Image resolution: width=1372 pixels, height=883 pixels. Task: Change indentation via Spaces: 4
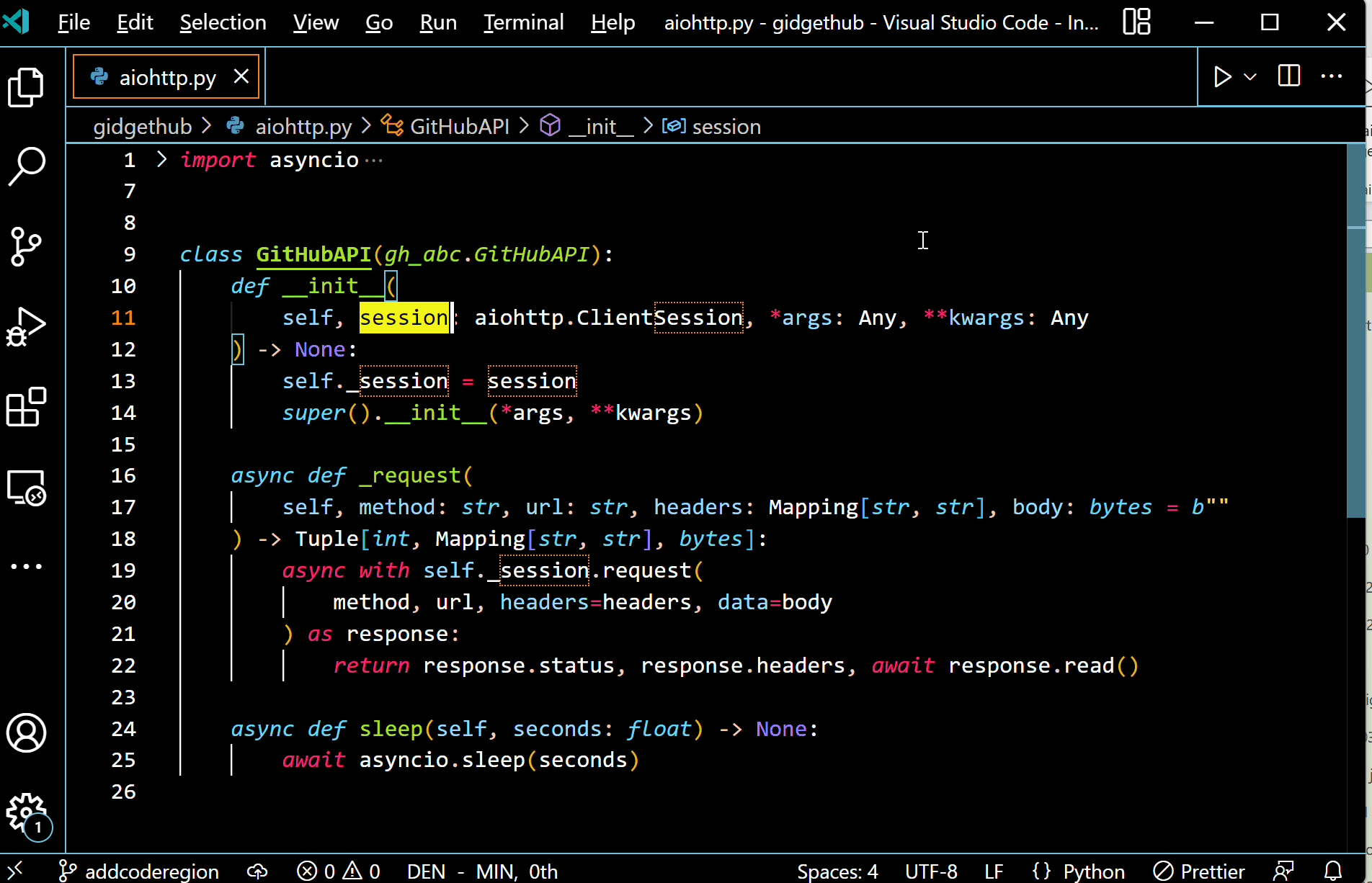pyautogui.click(x=837, y=871)
